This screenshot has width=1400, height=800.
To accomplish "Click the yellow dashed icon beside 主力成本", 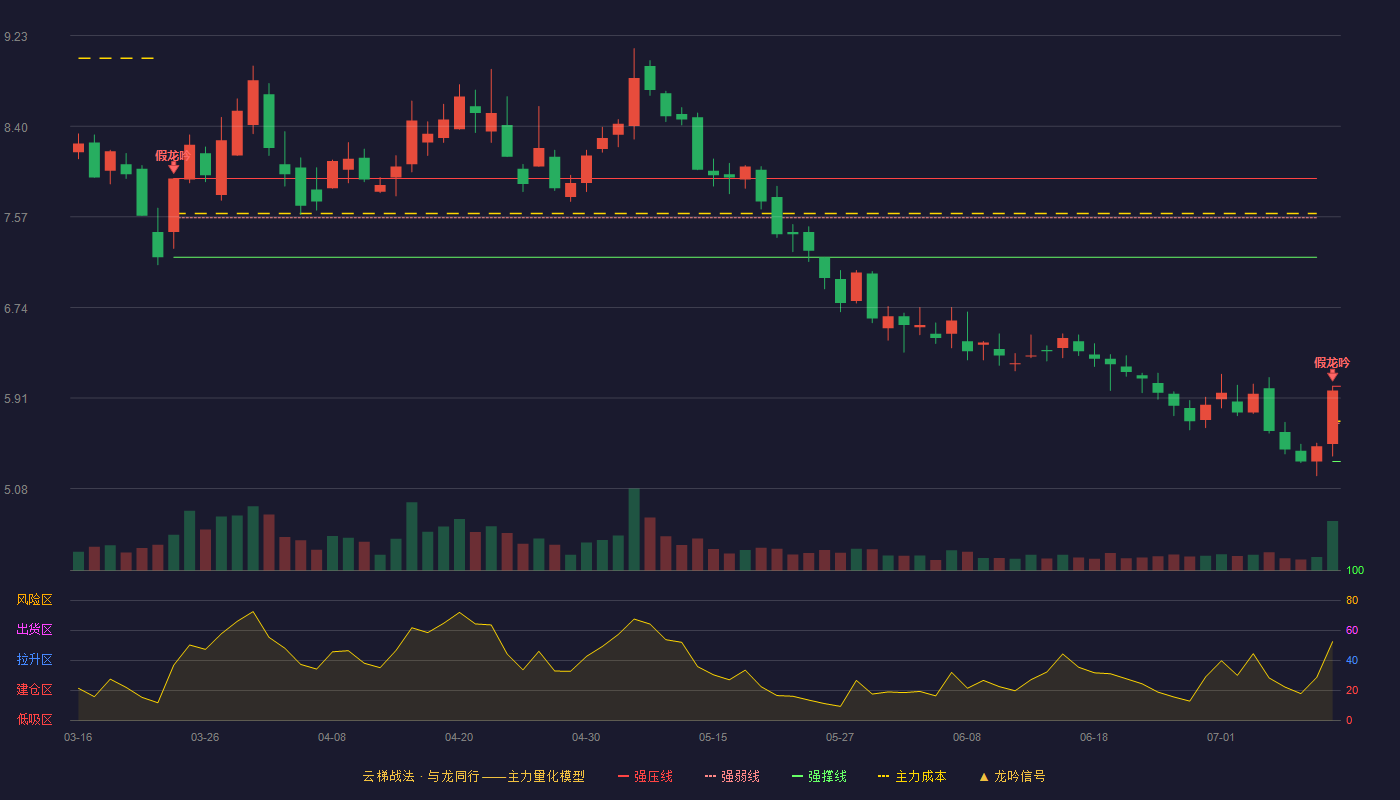I will coord(883,776).
